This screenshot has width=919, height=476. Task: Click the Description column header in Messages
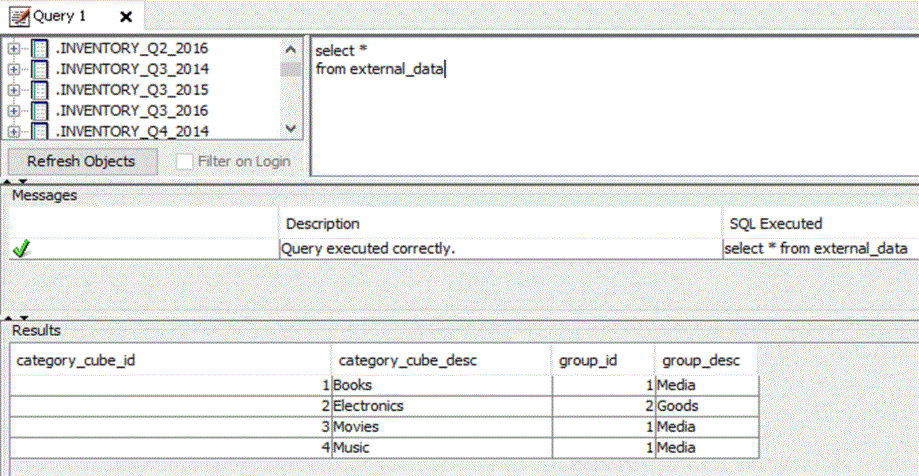[501, 224]
